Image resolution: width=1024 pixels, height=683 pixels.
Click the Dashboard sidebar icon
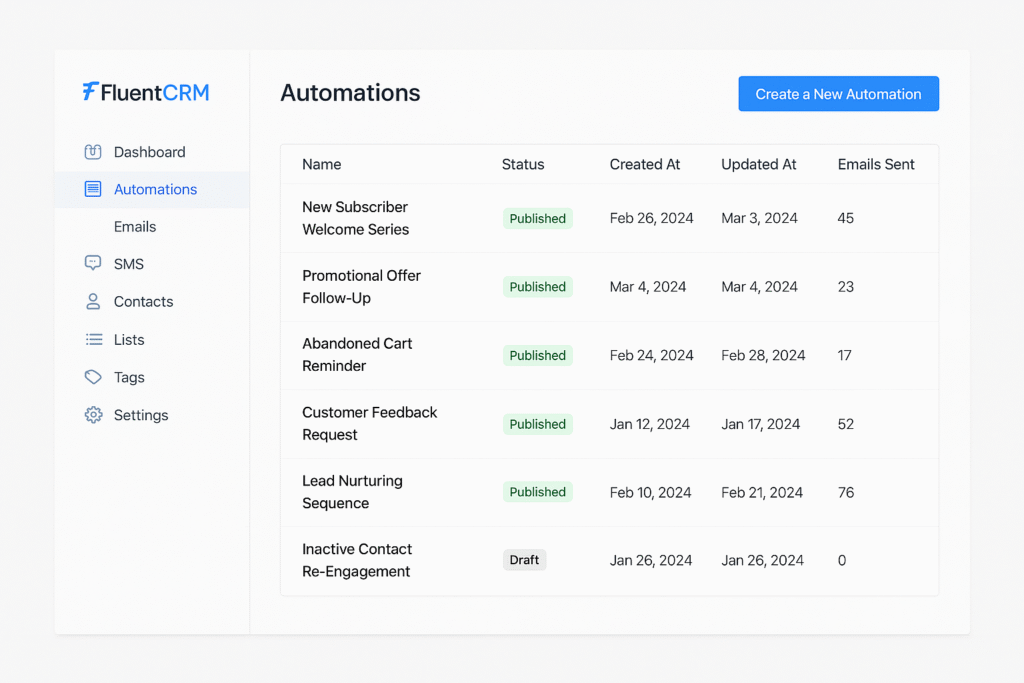click(x=93, y=152)
